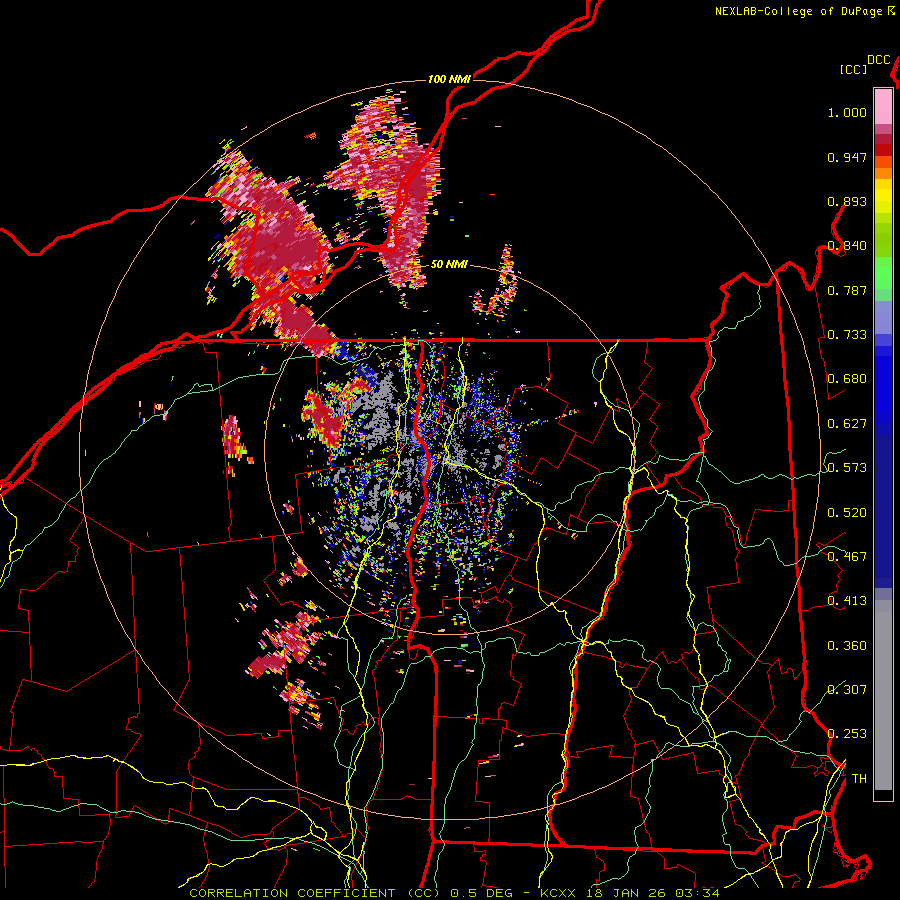Click the TH threshold label

click(859, 779)
